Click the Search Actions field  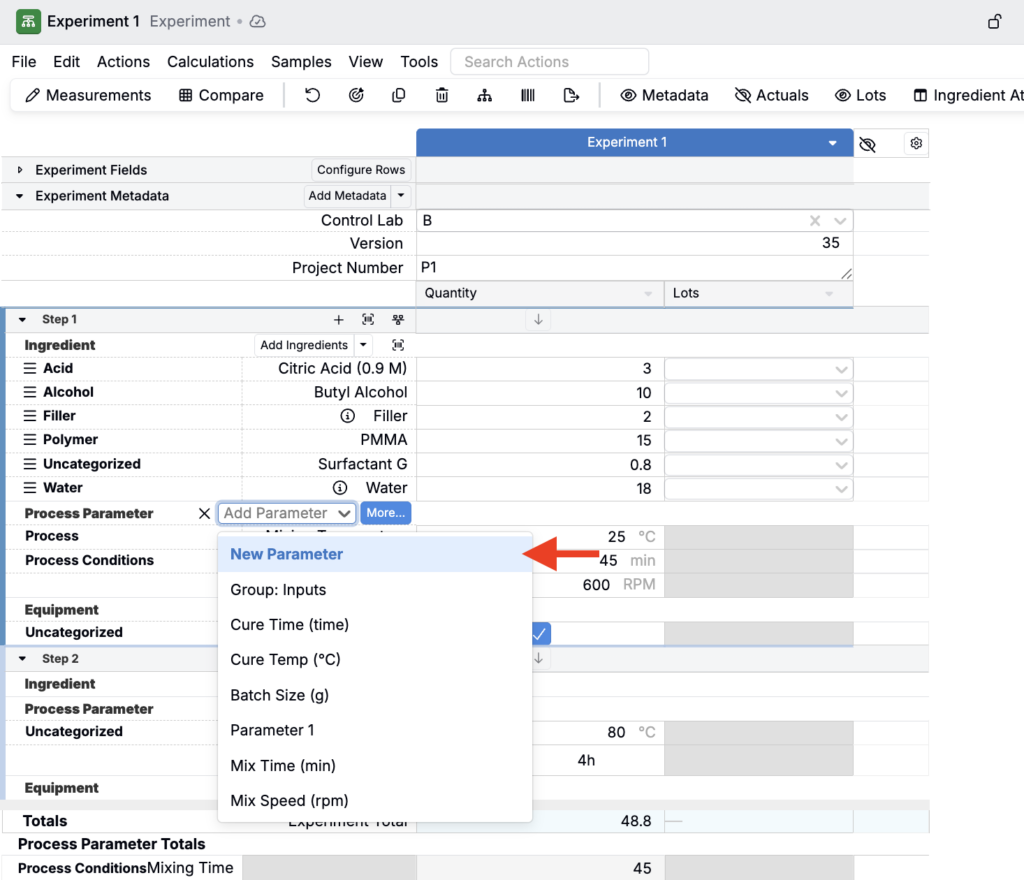pos(549,62)
